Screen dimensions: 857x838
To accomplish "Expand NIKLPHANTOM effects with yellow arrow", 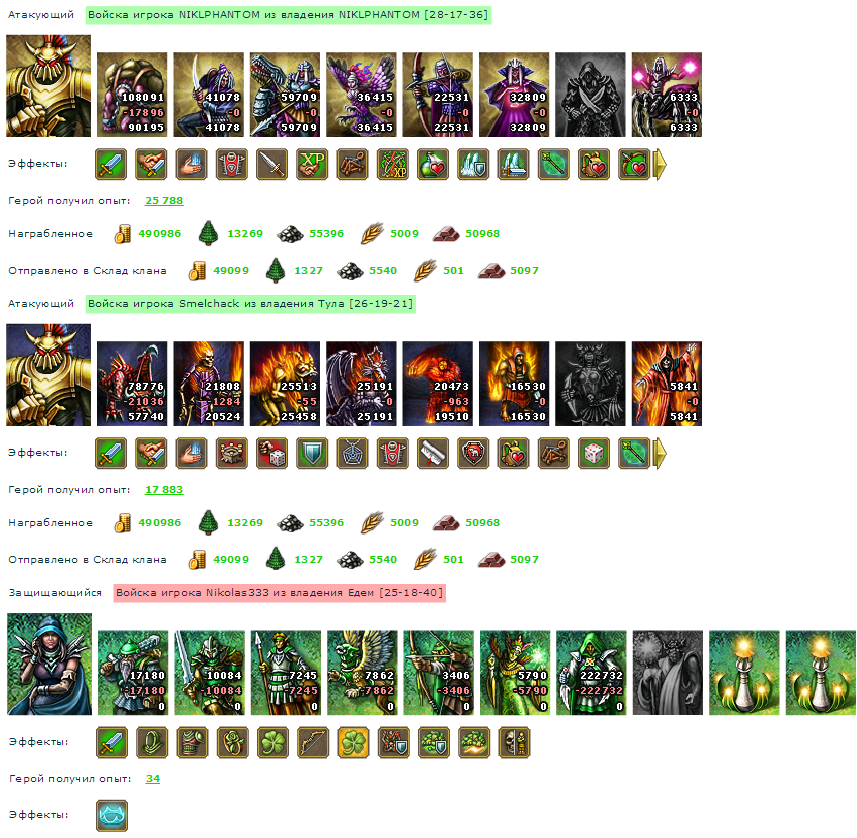I will [660, 164].
